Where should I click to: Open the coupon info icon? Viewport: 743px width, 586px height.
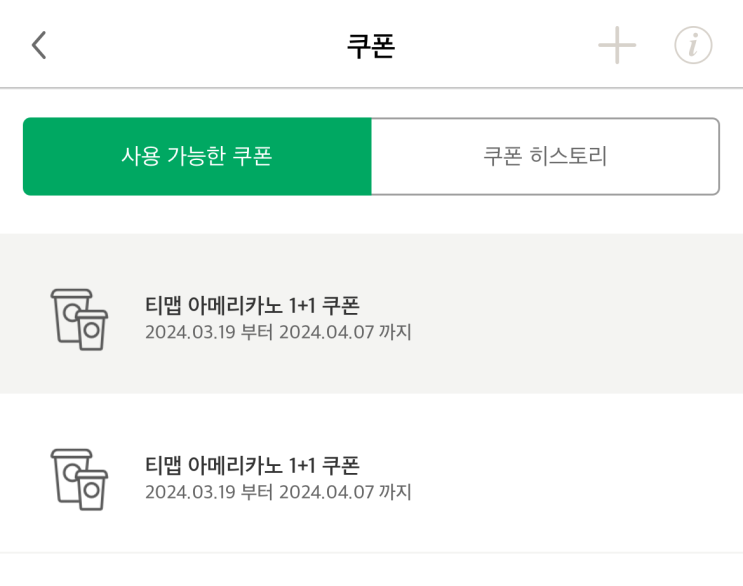point(693,46)
